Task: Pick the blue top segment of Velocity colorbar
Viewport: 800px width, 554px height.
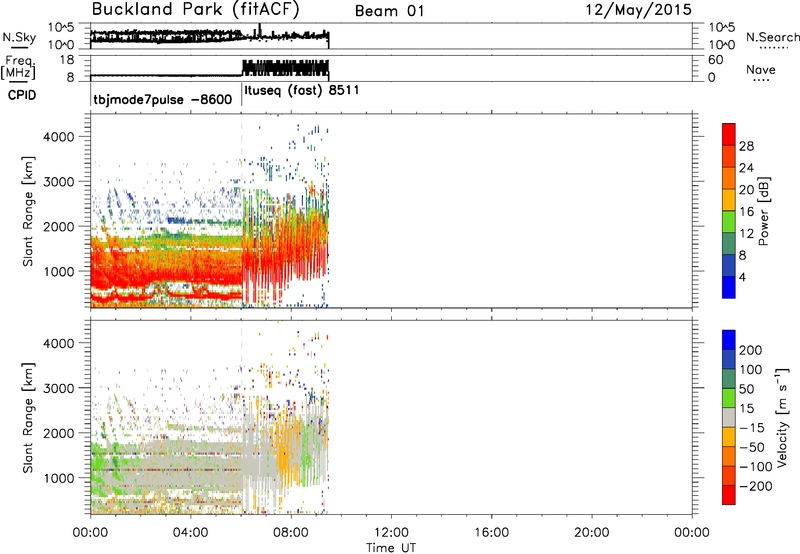Action: (x=729, y=340)
